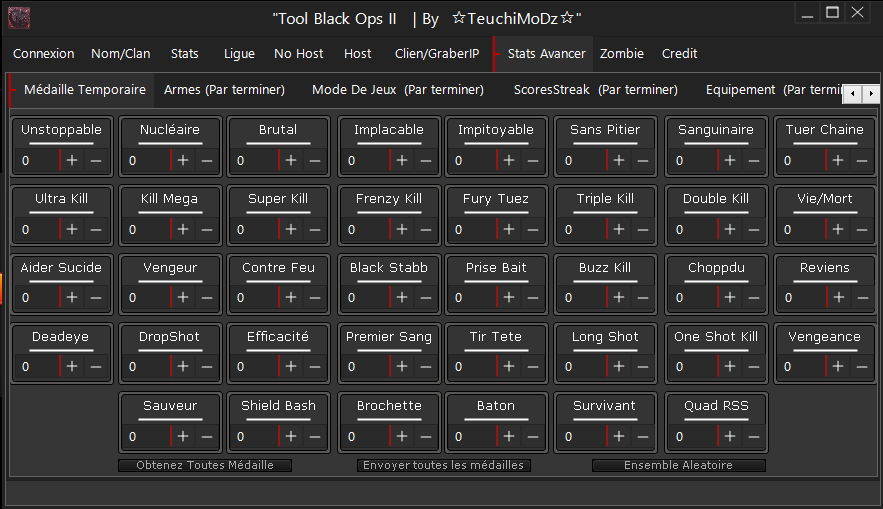Decrement Long Shot medal
This screenshot has height=509, width=883.
click(643, 367)
